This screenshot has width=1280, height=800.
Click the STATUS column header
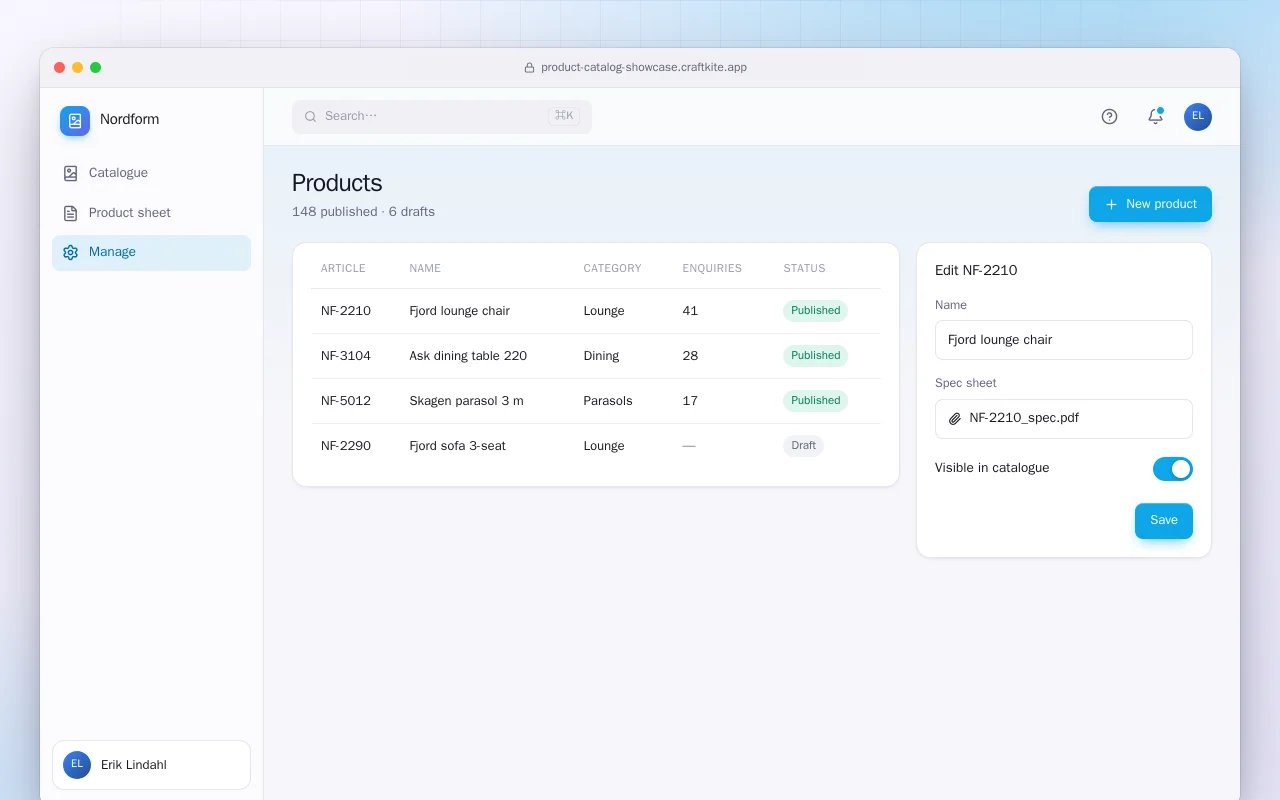[804, 269]
